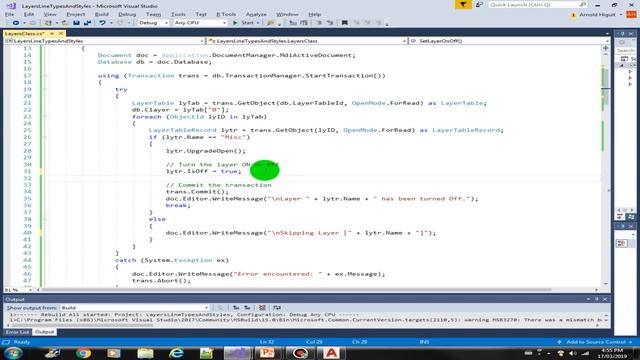Click the Save All icon

tap(87, 23)
